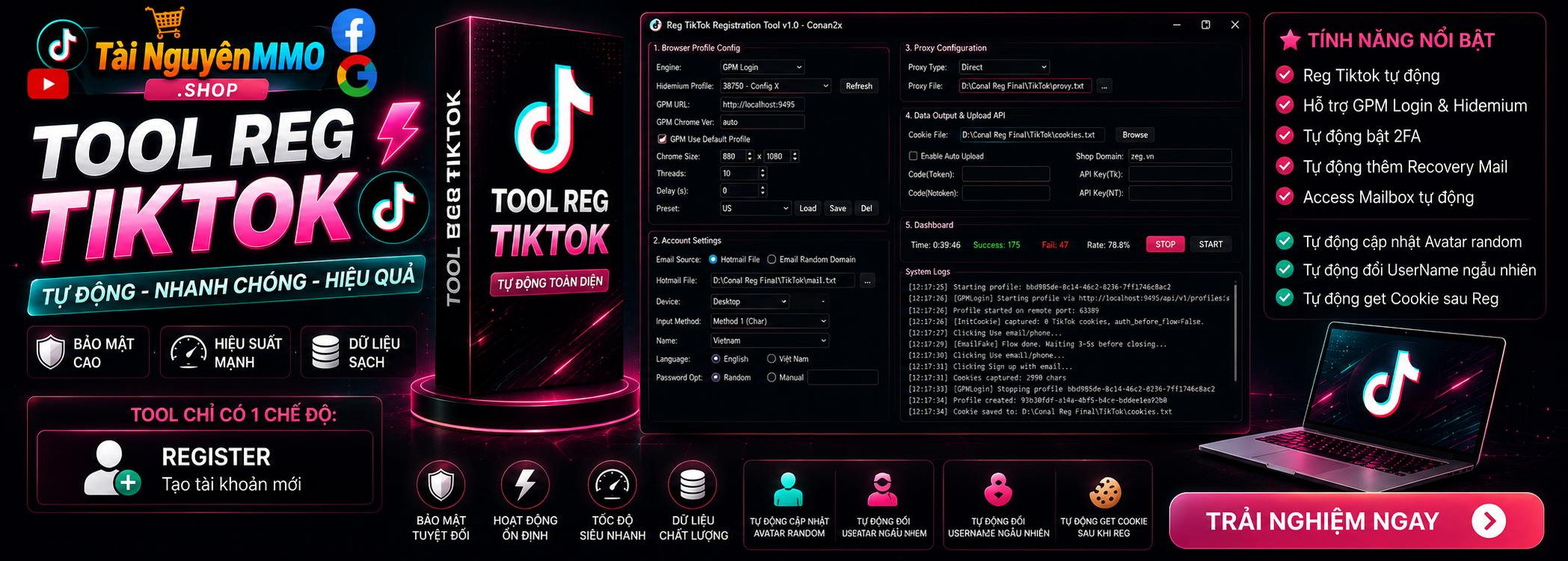The image size is (1568, 561).
Task: Click the pink user icon above Tự Động Đổi
Action: click(x=882, y=490)
